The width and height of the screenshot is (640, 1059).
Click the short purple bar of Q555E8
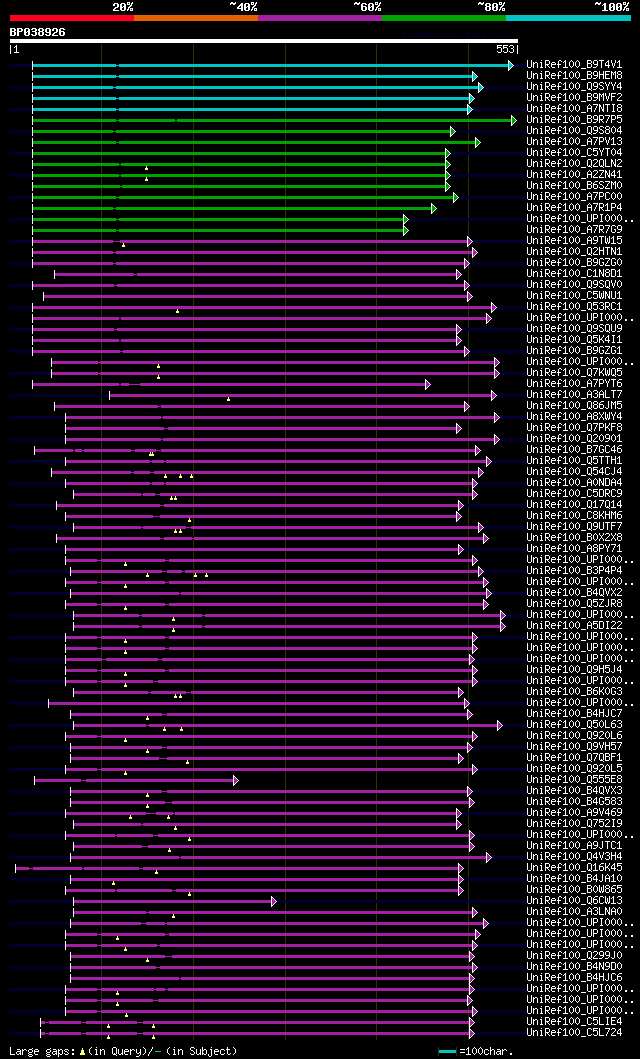tap(135, 780)
